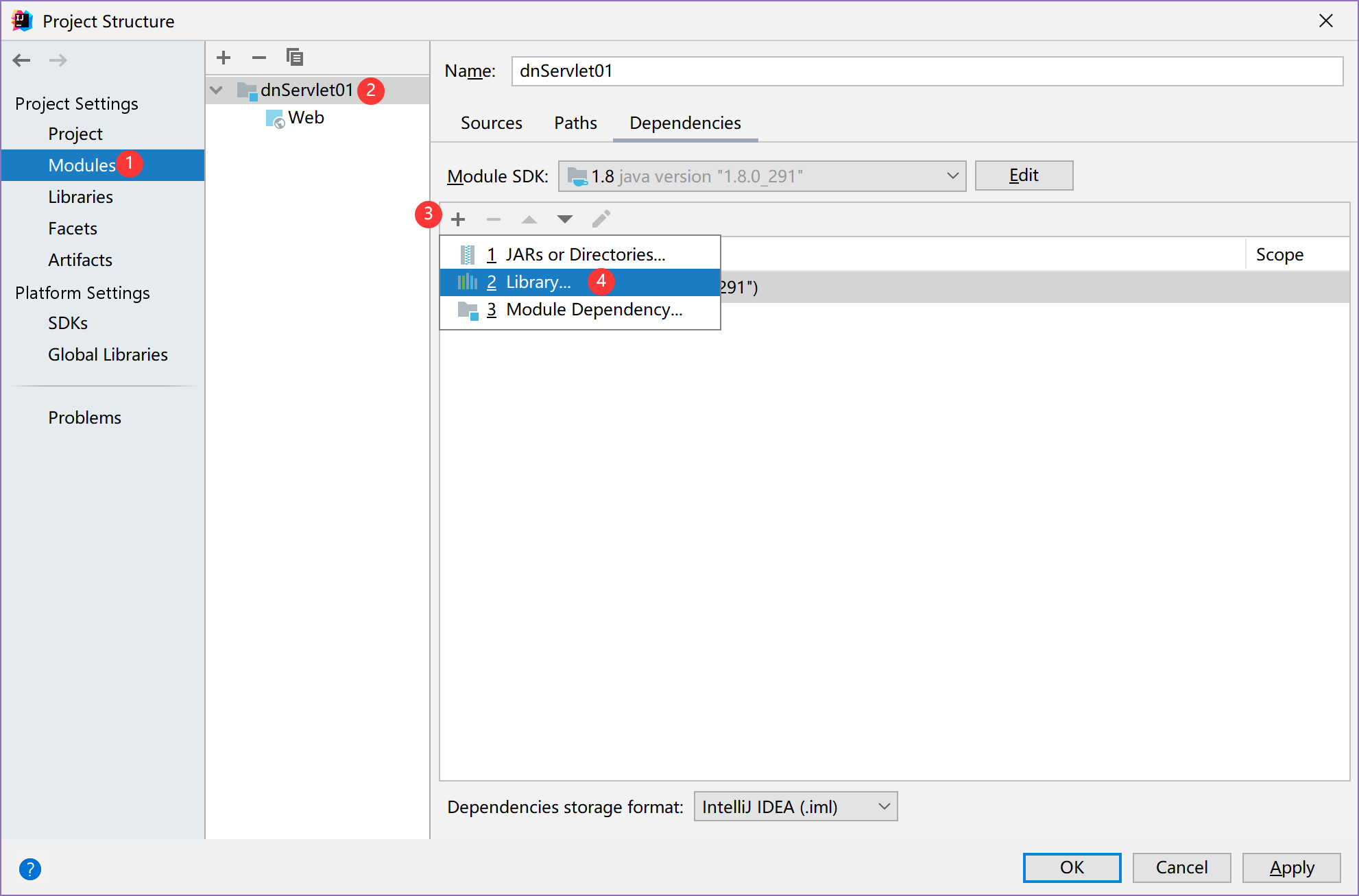
Task: Click the back navigation arrow
Action: 22,60
